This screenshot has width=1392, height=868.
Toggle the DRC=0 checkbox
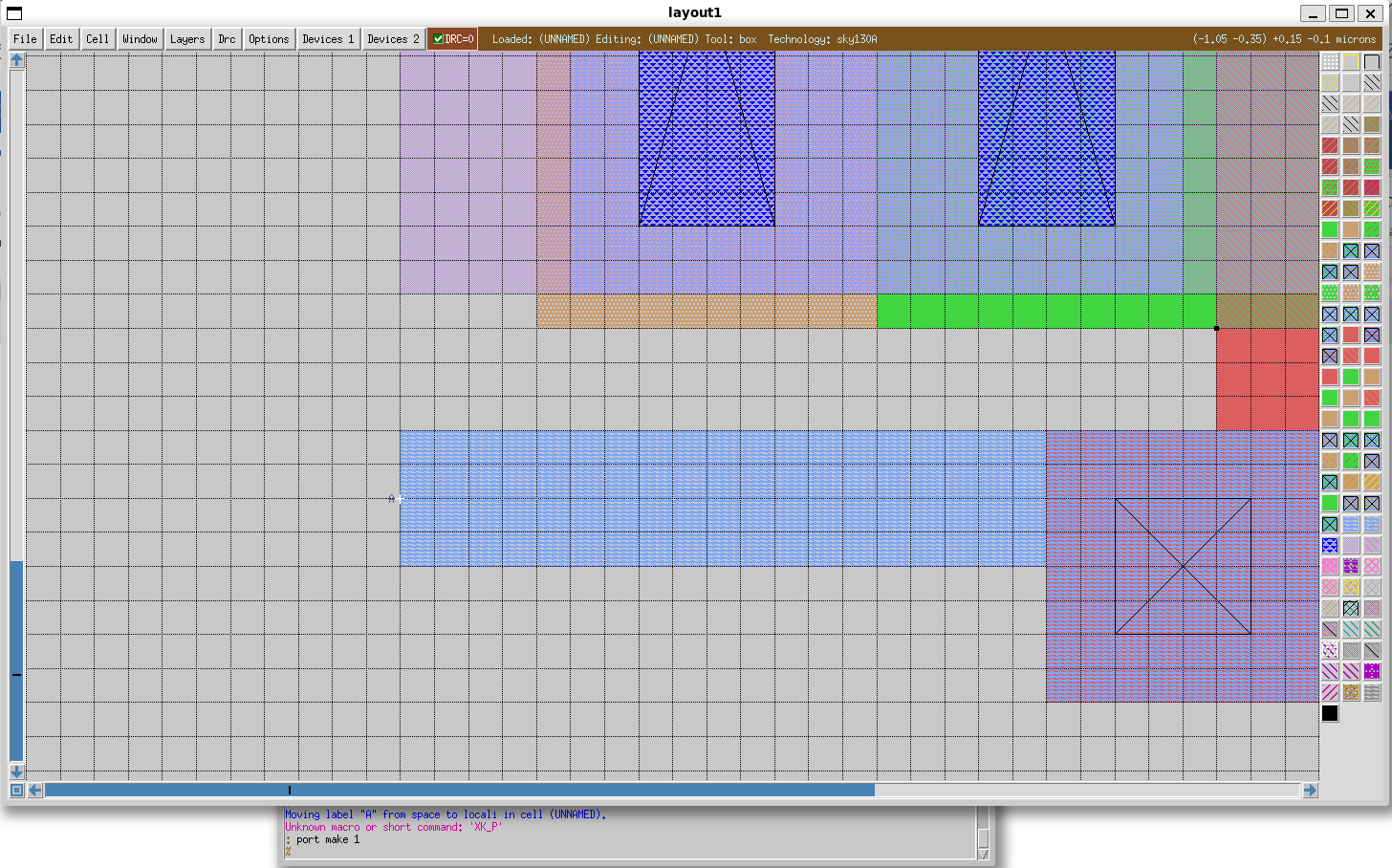point(452,39)
